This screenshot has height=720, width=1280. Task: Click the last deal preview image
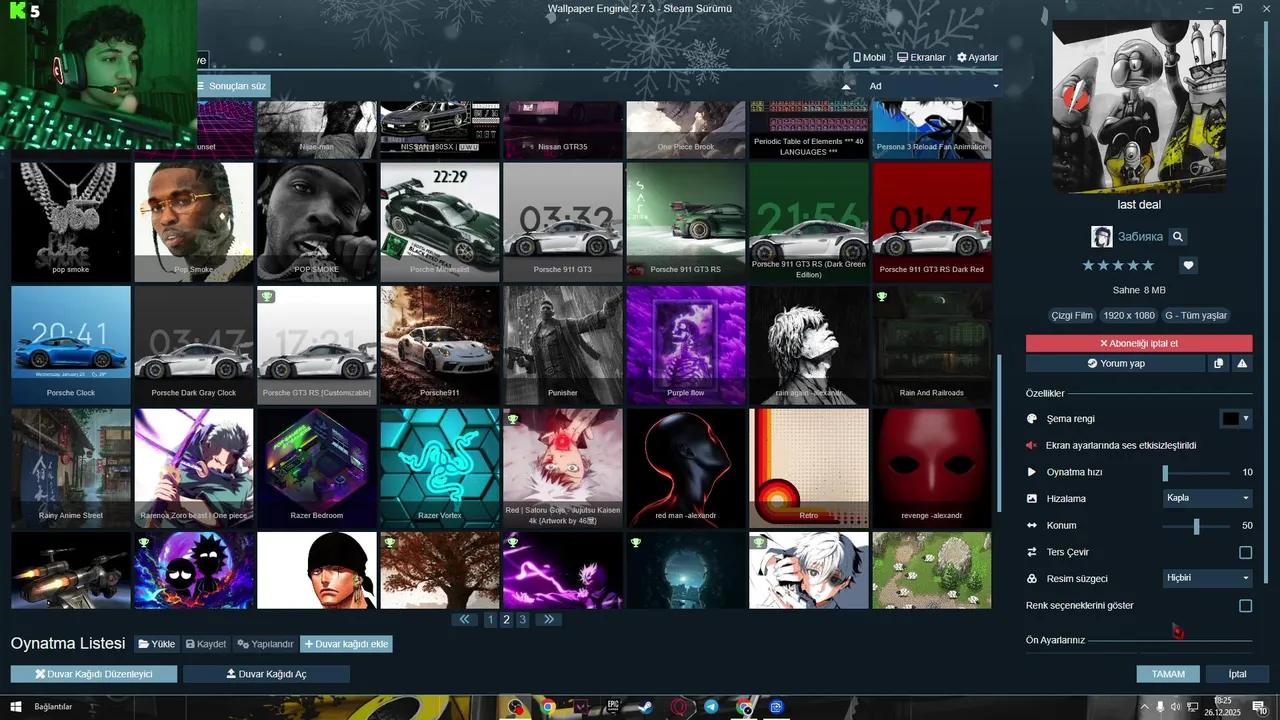[1139, 106]
